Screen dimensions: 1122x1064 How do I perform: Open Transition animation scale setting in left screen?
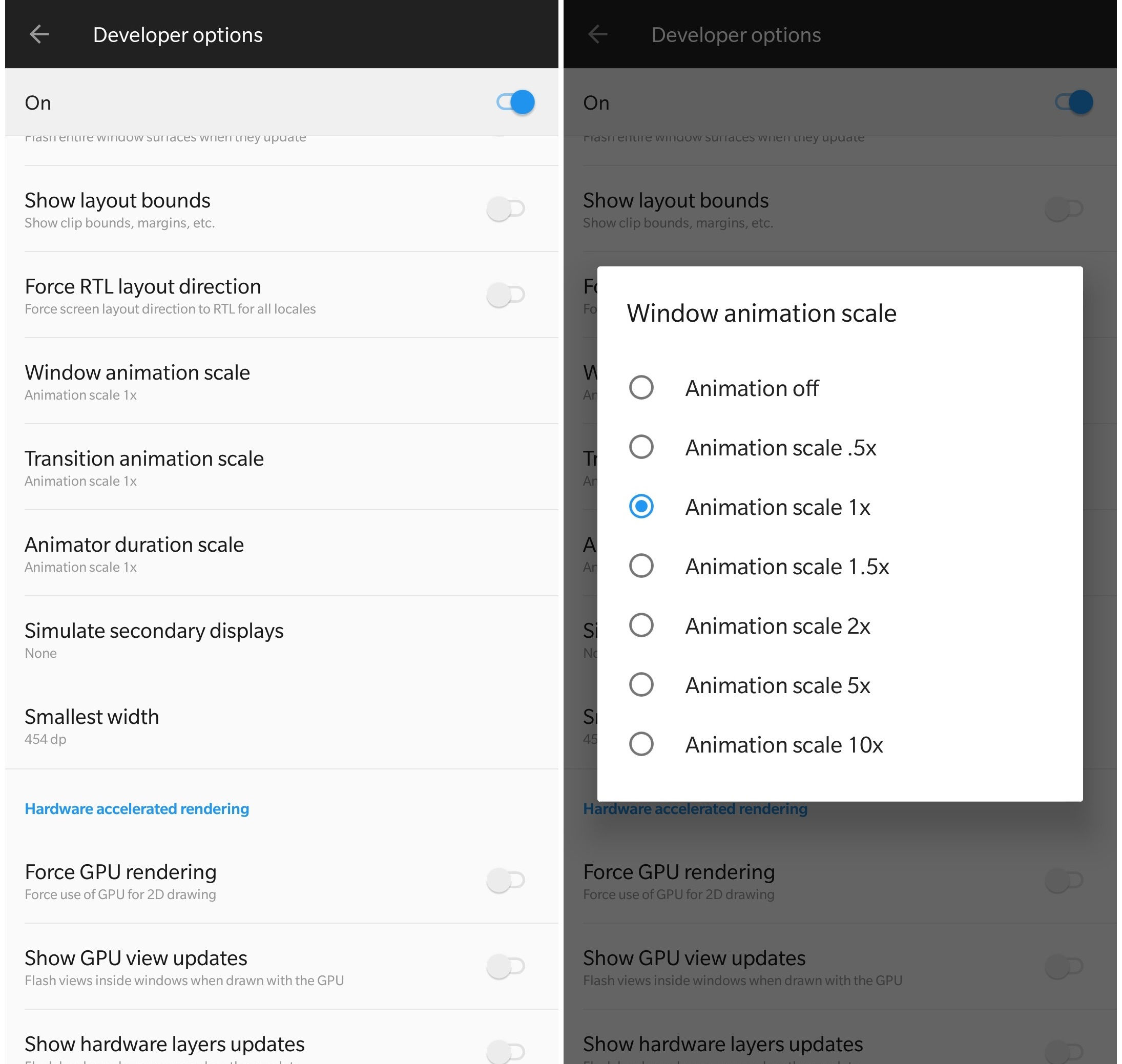(282, 467)
